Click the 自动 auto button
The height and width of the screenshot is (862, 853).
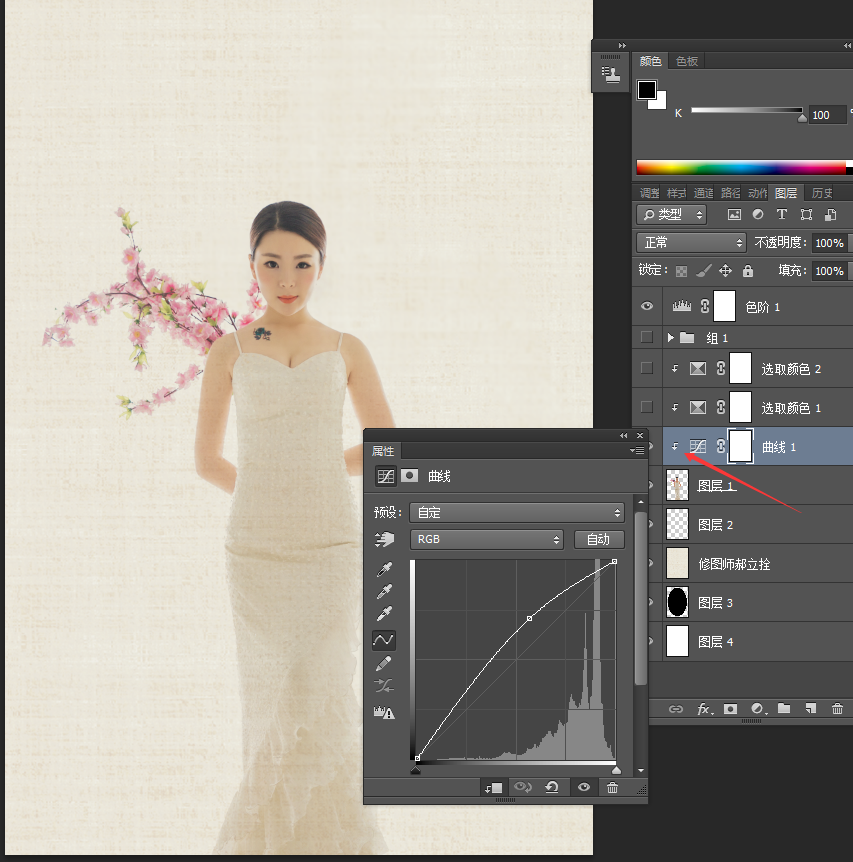[599, 539]
